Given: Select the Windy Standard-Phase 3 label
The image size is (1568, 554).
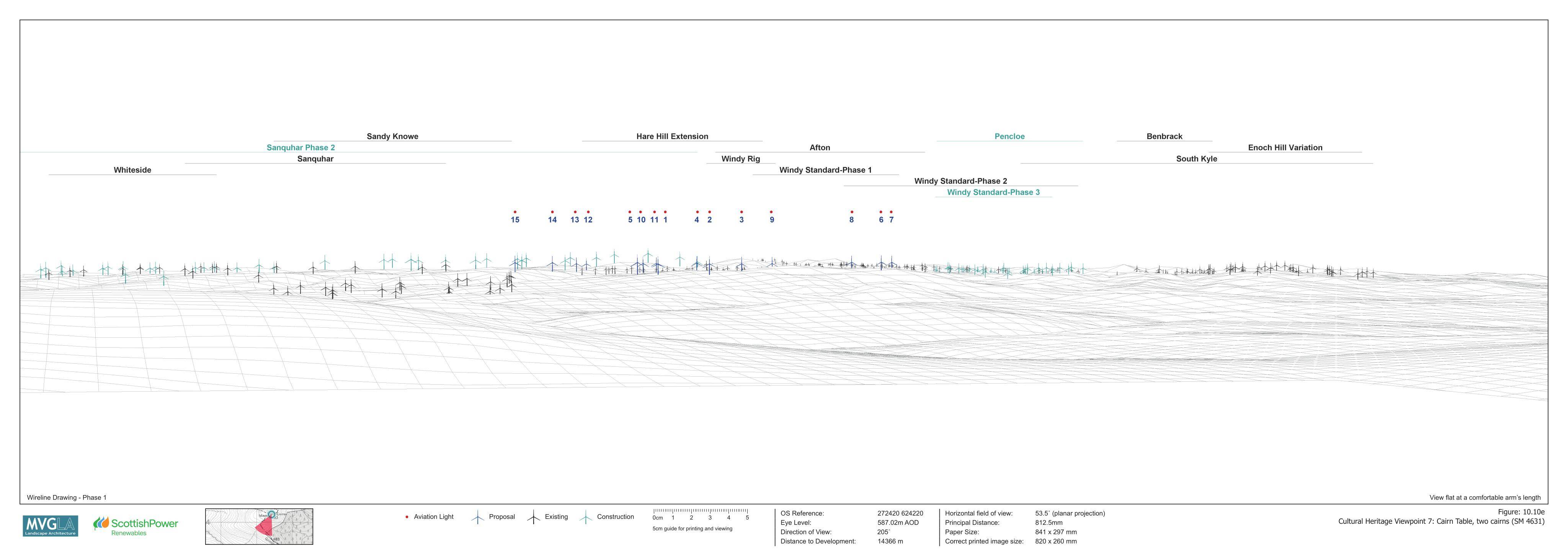Looking at the screenshot, I should [x=993, y=192].
